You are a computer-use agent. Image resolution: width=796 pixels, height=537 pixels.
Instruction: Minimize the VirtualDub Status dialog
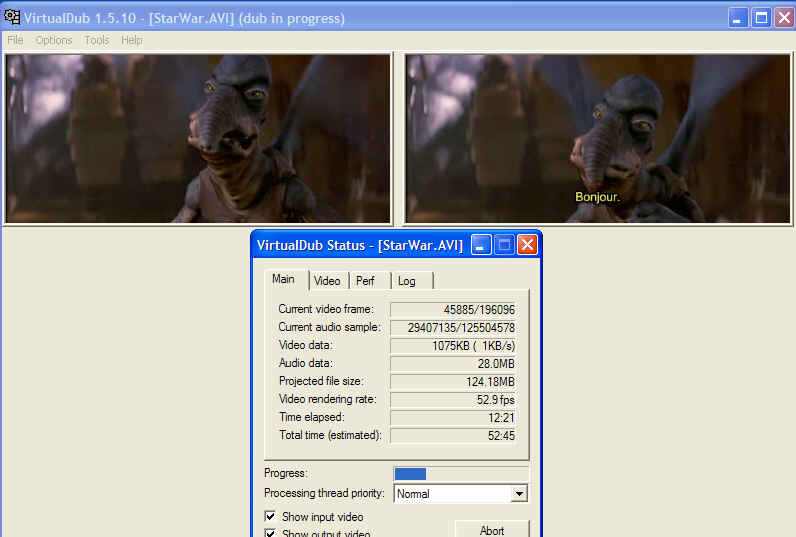coord(480,245)
